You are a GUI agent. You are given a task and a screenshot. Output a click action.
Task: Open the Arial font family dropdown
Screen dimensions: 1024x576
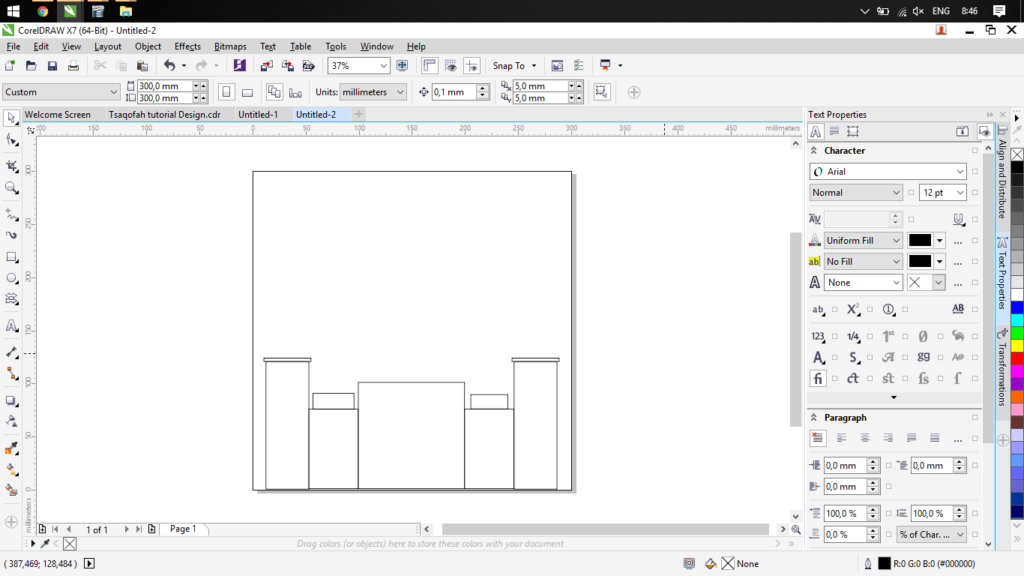(959, 172)
